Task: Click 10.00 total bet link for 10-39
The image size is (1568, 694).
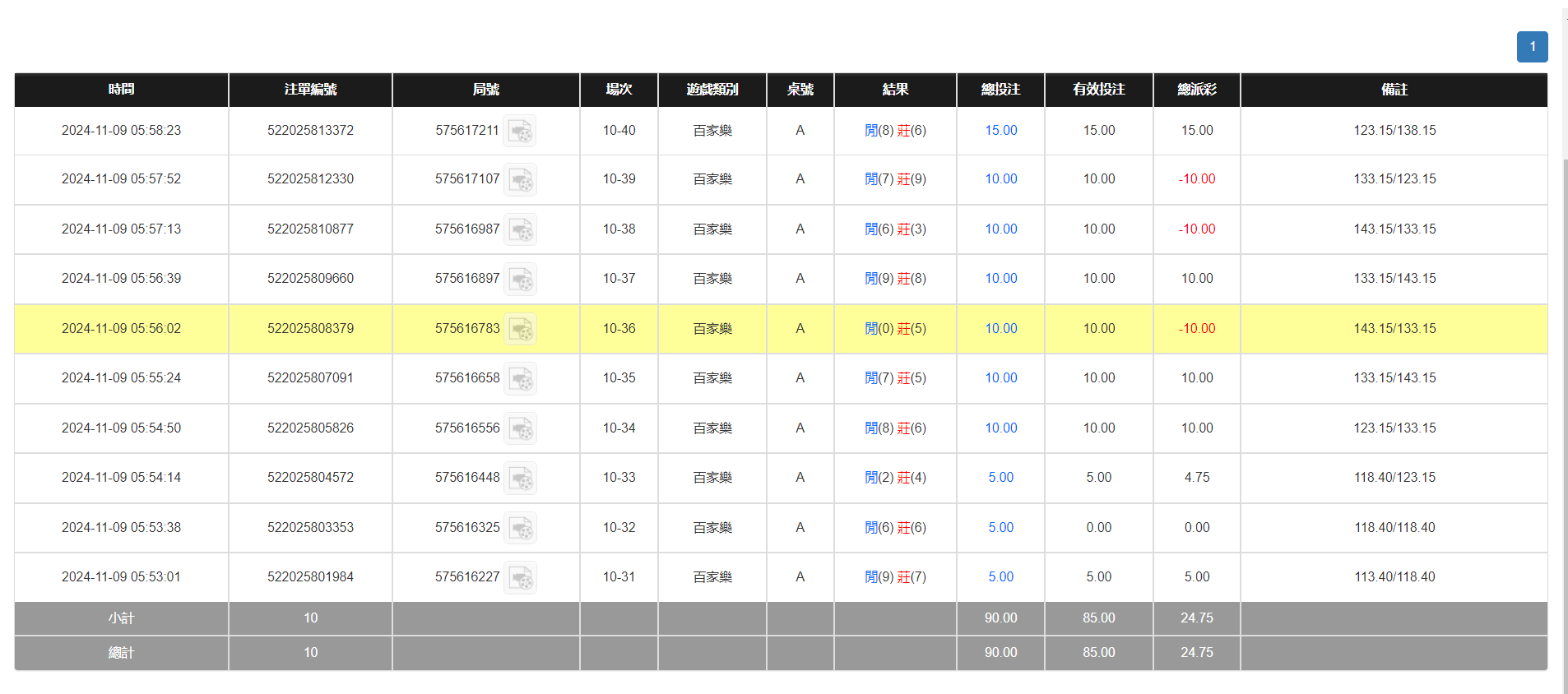Action: pyautogui.click(x=1000, y=179)
